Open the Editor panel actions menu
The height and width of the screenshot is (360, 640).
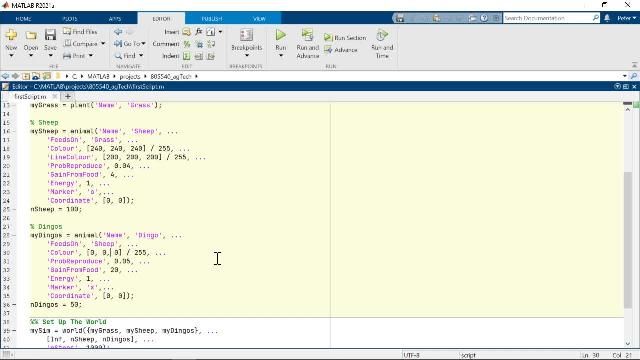[x=618, y=87]
